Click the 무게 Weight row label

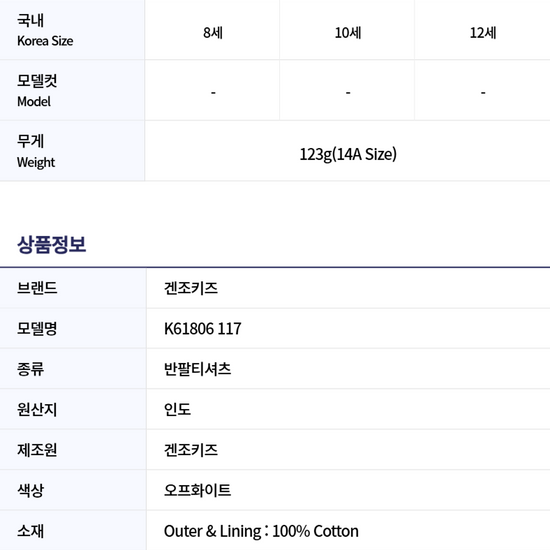pyautogui.click(x=36, y=151)
